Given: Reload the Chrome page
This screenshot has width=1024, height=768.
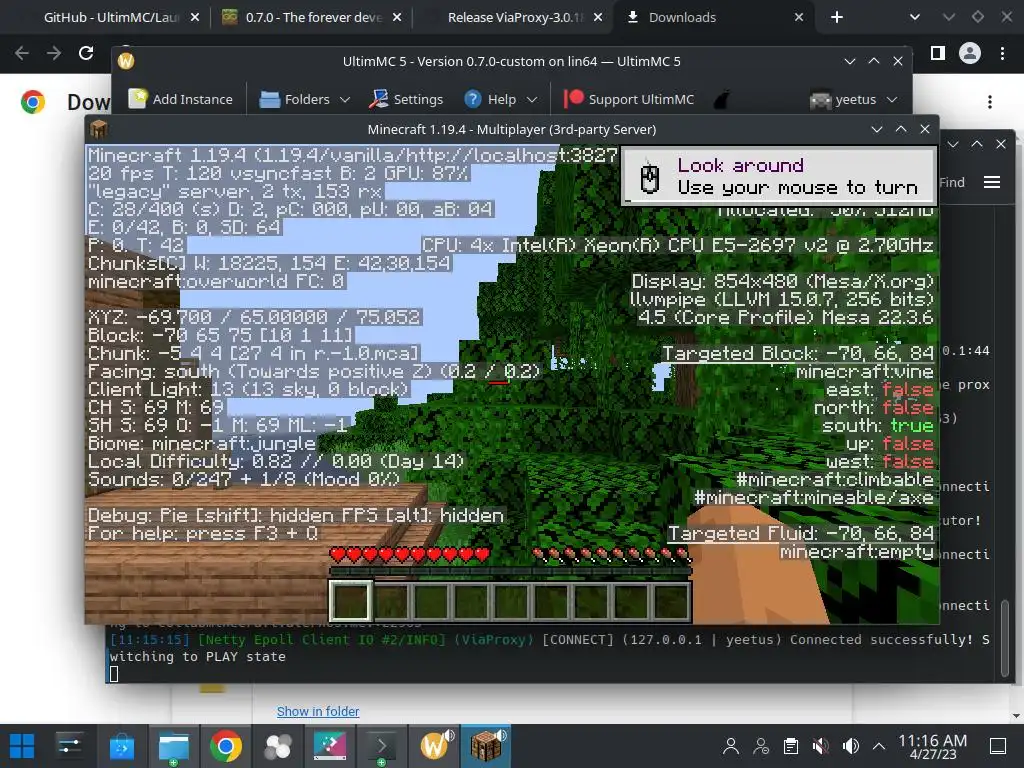Looking at the screenshot, I should (x=86, y=53).
